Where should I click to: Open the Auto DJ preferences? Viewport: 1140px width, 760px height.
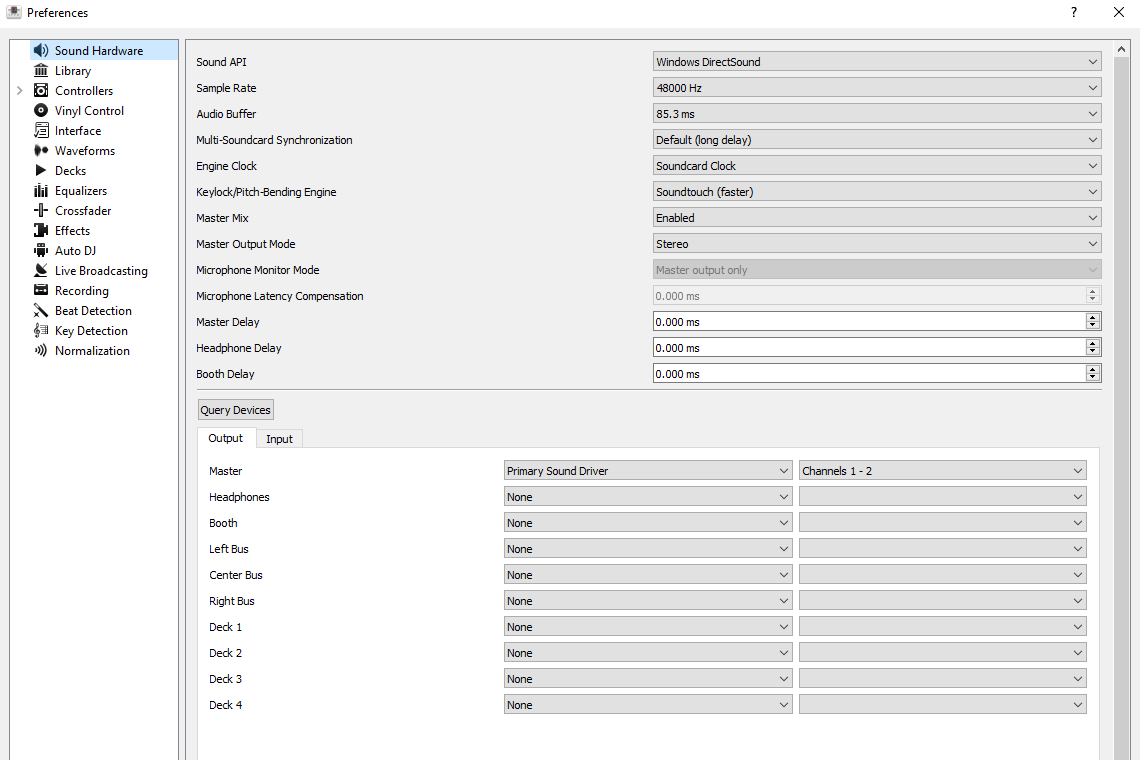pyautogui.click(x=75, y=250)
